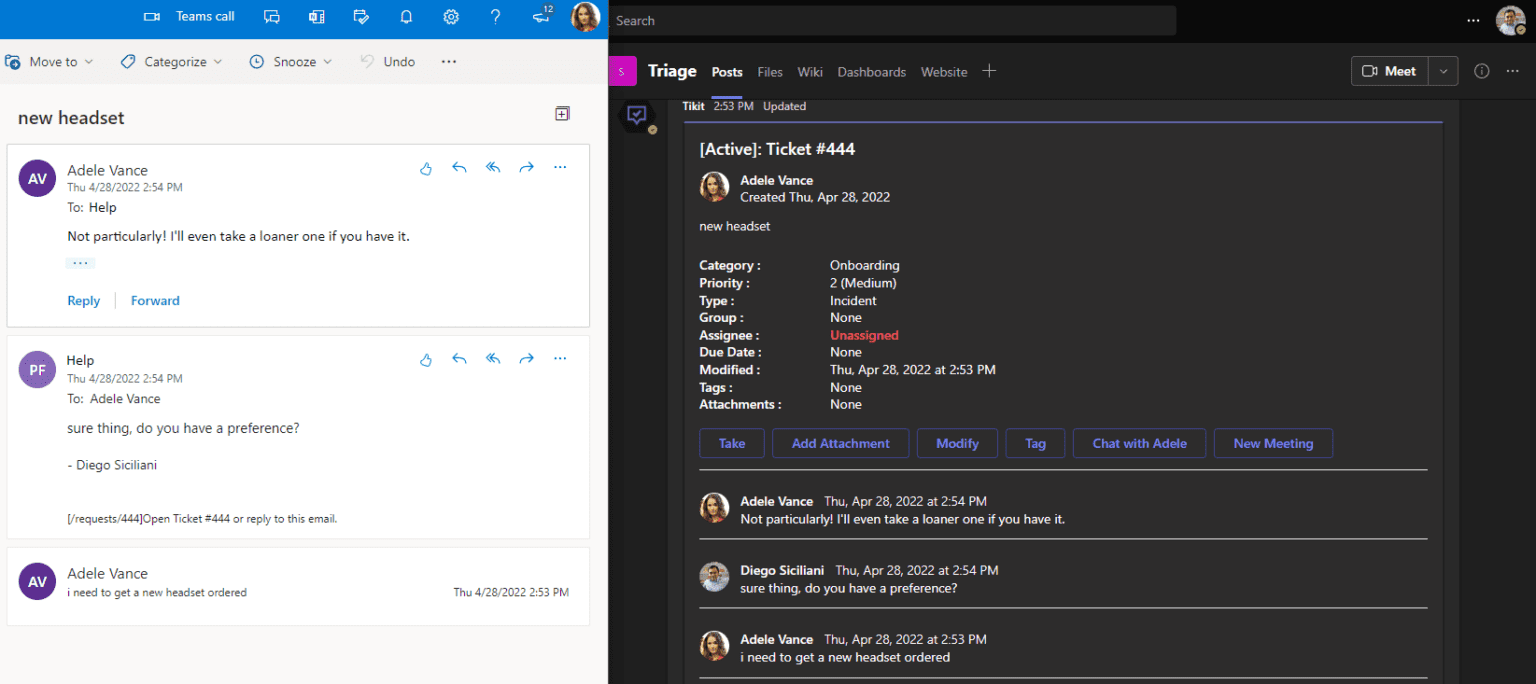The height and width of the screenshot is (684, 1536).
Task: Open Outlook settings gear
Action: (x=450, y=17)
